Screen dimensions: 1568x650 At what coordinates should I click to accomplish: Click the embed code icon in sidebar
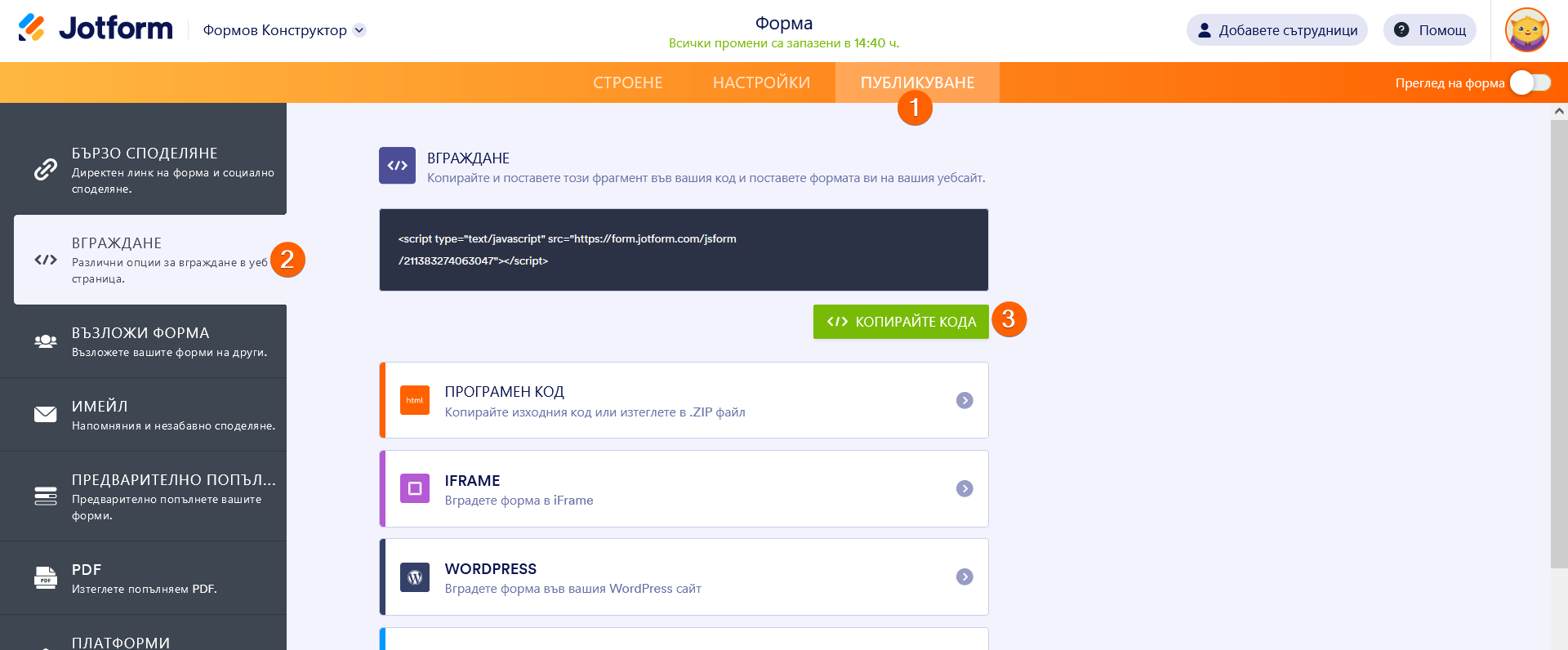[46, 260]
